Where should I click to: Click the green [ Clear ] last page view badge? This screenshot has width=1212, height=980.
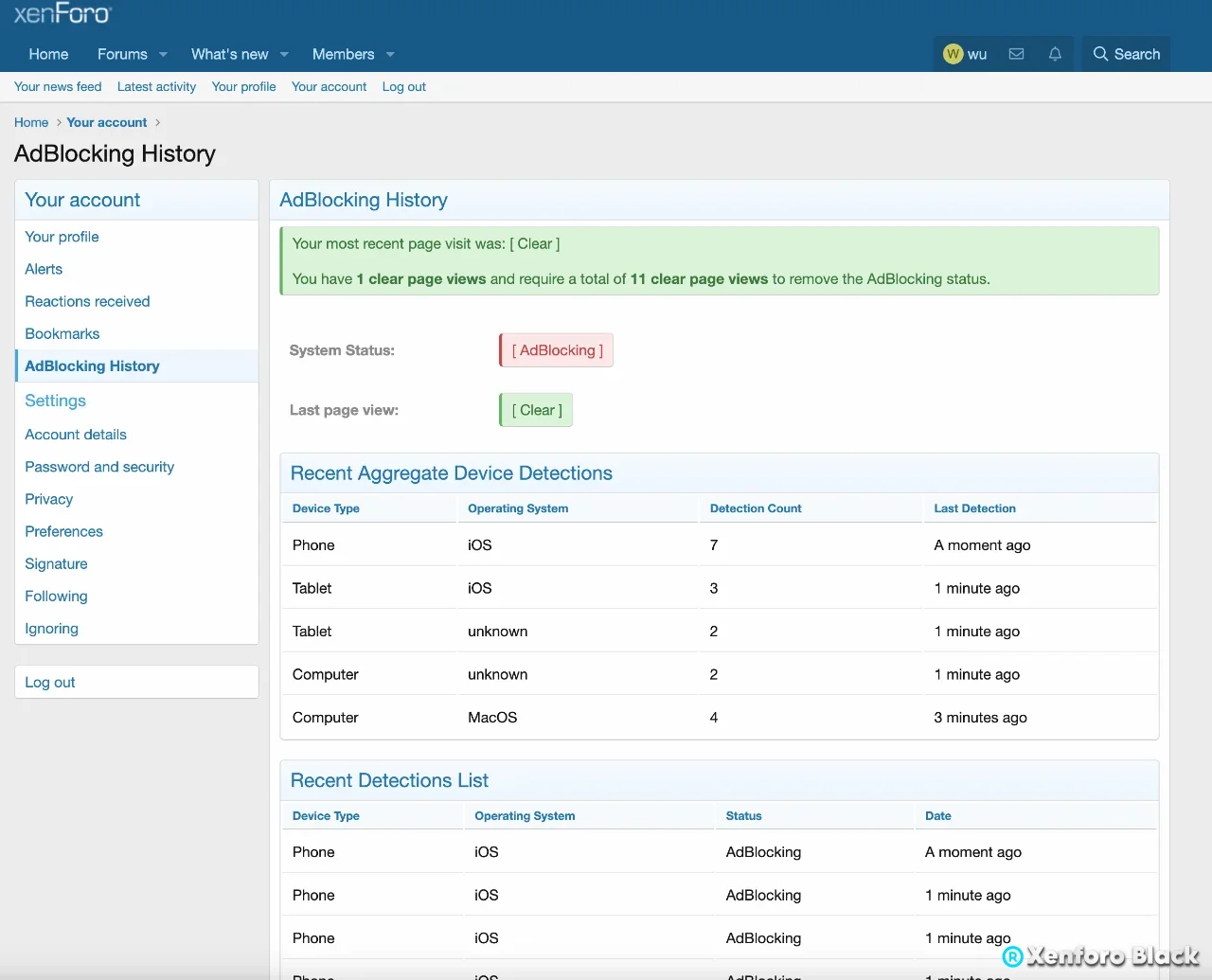[x=536, y=410]
